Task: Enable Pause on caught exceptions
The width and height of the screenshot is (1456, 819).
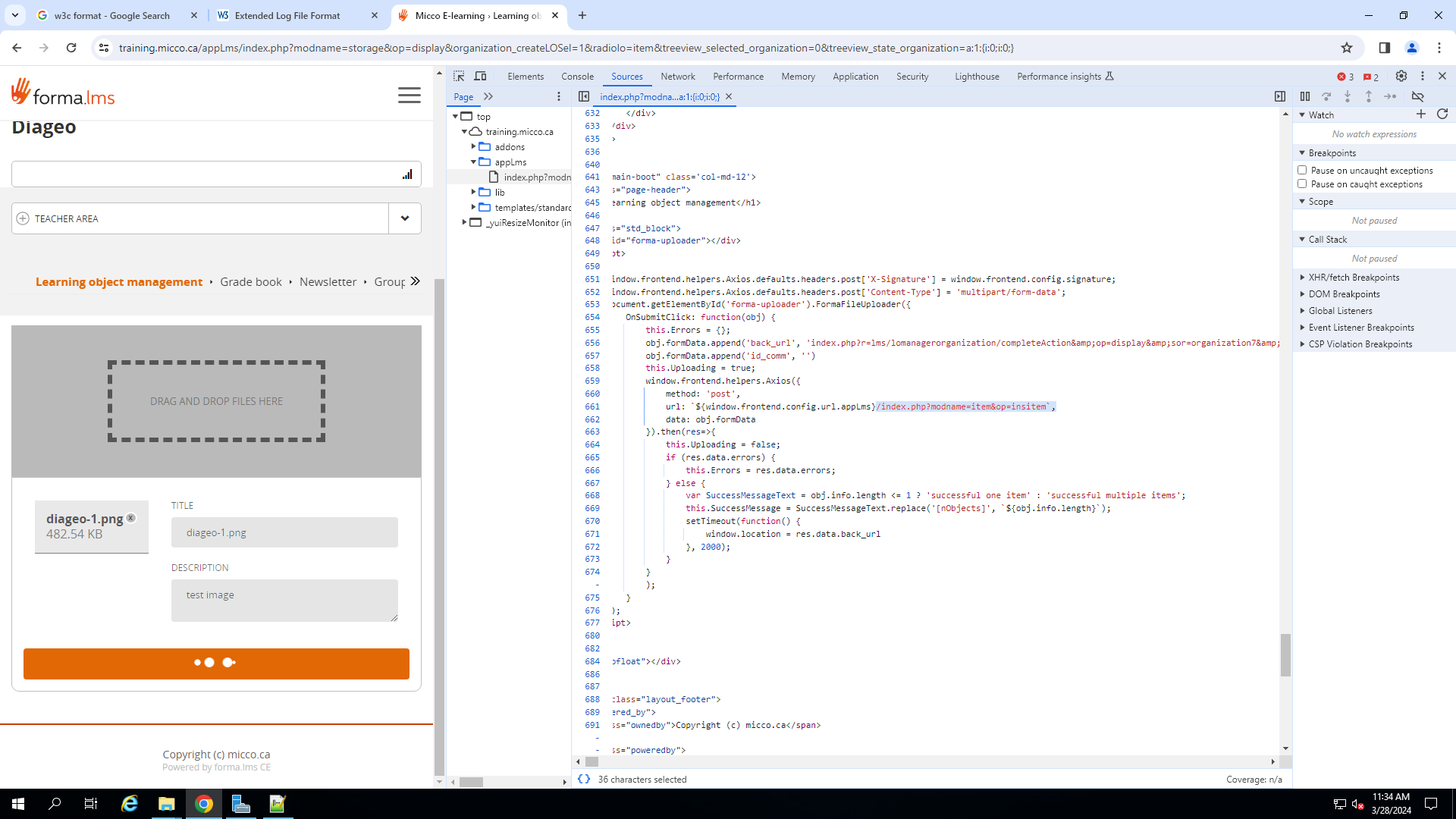Action: 1302,184
